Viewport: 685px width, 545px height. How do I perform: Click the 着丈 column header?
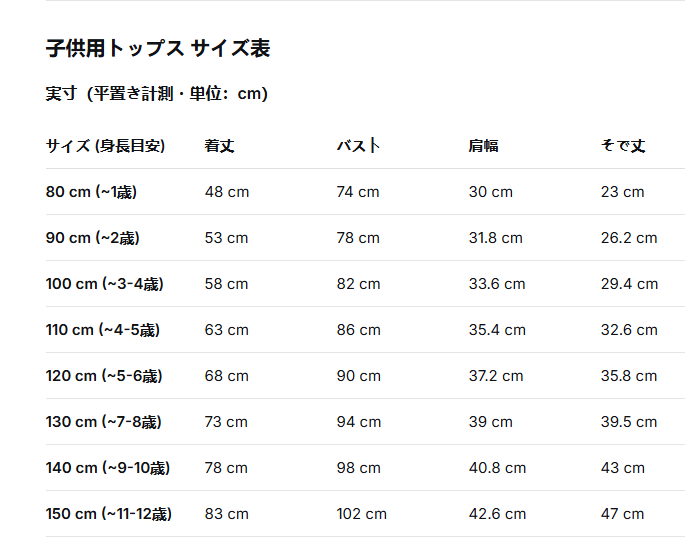tap(219, 146)
